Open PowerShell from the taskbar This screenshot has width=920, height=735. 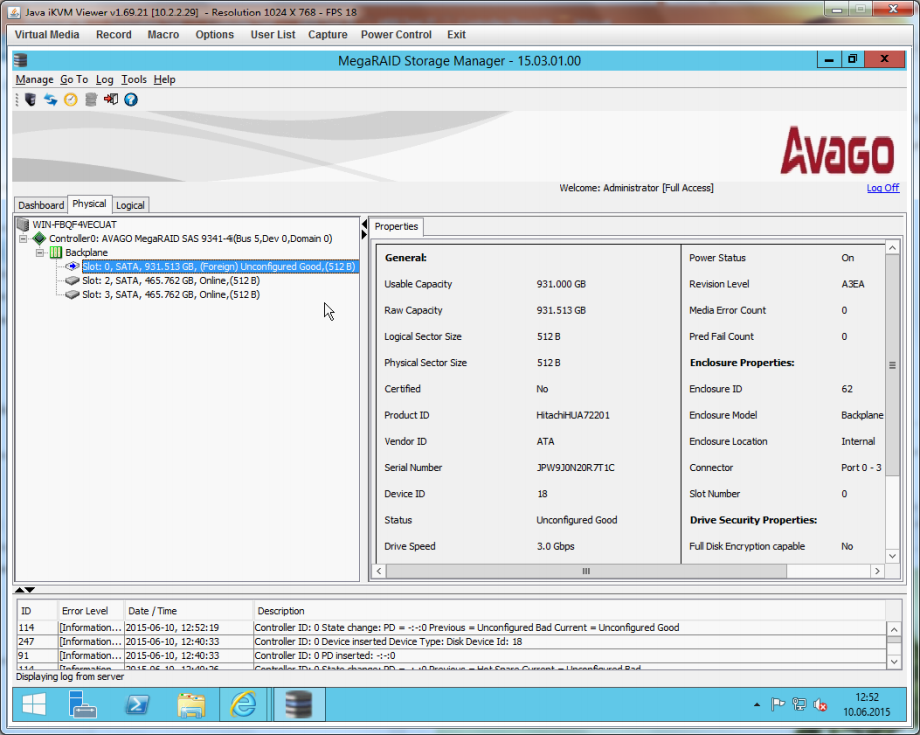coord(138,705)
